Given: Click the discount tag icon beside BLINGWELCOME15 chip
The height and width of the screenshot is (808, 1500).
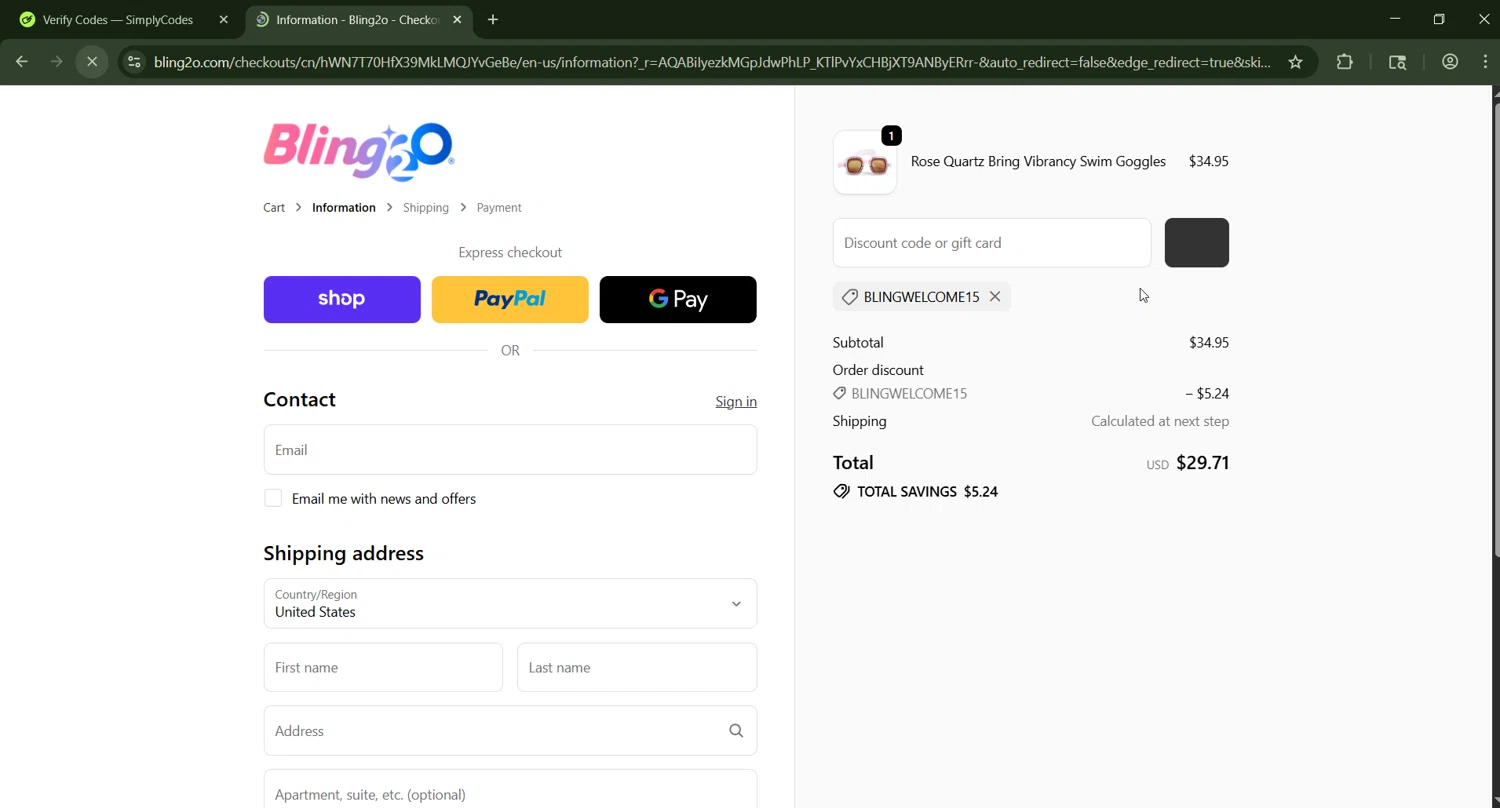Looking at the screenshot, I should click(x=849, y=297).
